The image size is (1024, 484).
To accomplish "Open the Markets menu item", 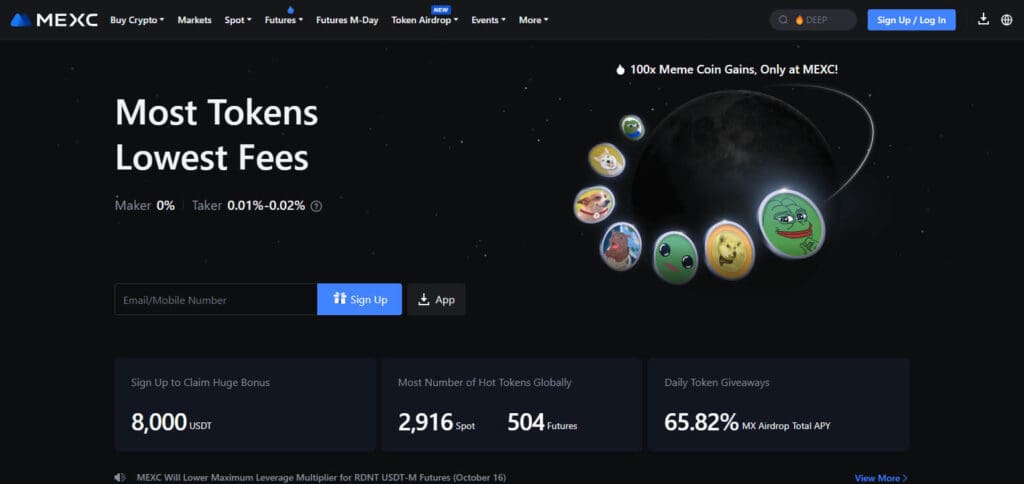I will coord(195,20).
